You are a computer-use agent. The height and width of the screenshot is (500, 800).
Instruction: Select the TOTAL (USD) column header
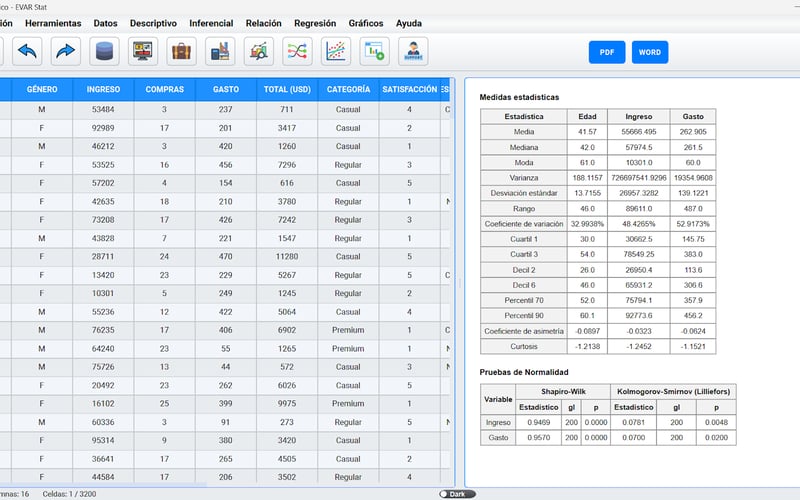[x=287, y=89]
